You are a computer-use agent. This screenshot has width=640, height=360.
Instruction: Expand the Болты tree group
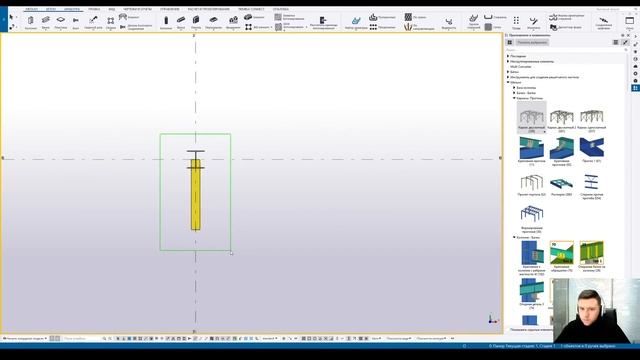[508, 72]
